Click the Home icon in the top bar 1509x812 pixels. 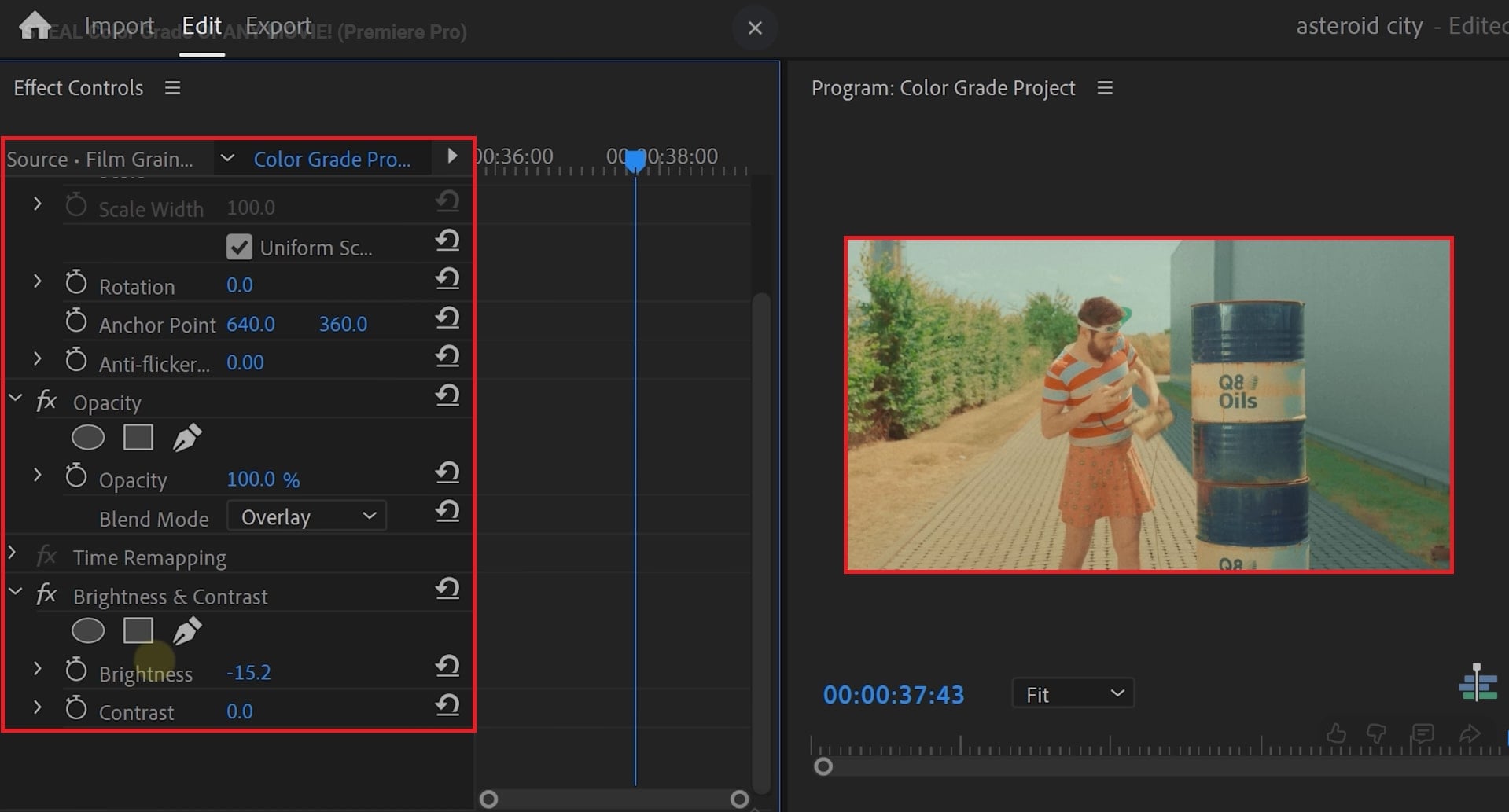tap(35, 24)
